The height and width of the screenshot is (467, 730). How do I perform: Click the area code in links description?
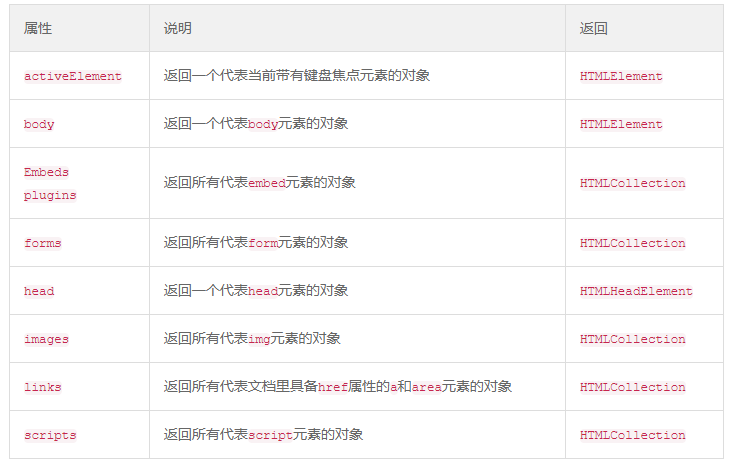426,387
